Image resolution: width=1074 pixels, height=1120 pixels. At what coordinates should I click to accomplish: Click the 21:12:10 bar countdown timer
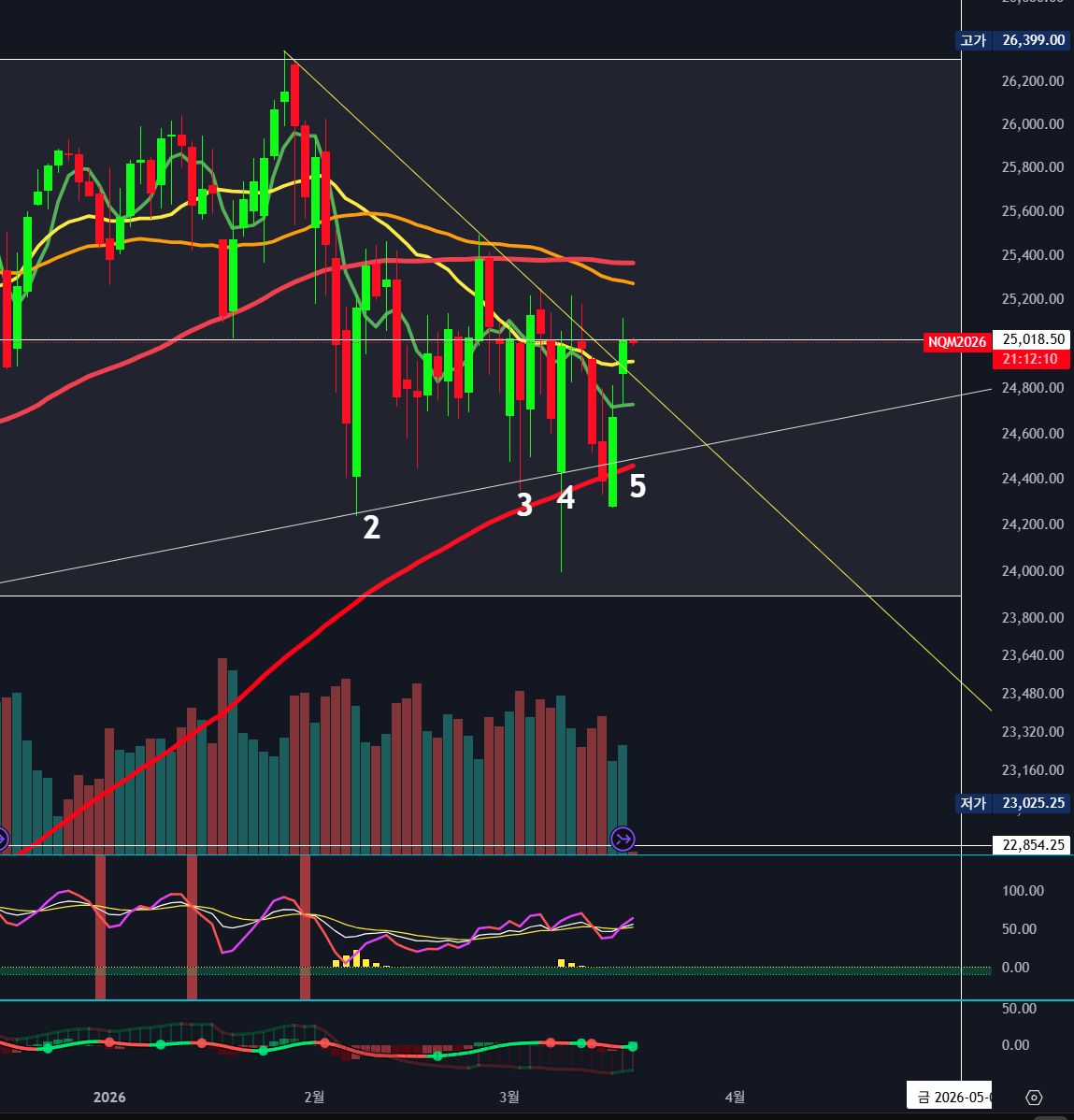point(1030,359)
